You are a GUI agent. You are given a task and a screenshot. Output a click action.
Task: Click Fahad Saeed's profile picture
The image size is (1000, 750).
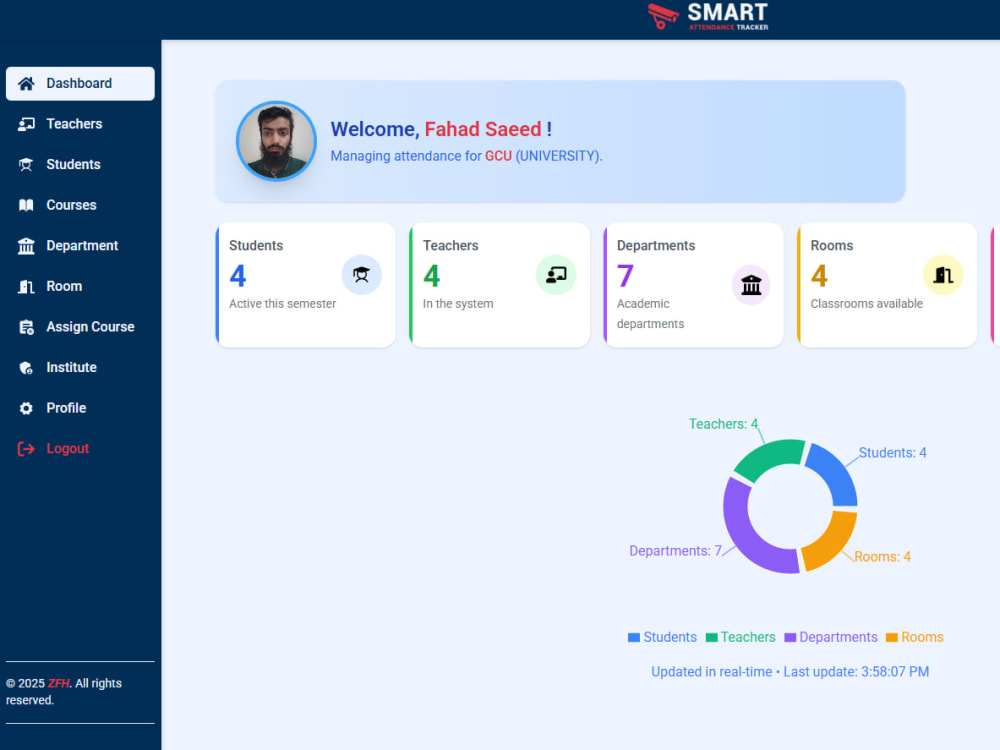coord(276,141)
